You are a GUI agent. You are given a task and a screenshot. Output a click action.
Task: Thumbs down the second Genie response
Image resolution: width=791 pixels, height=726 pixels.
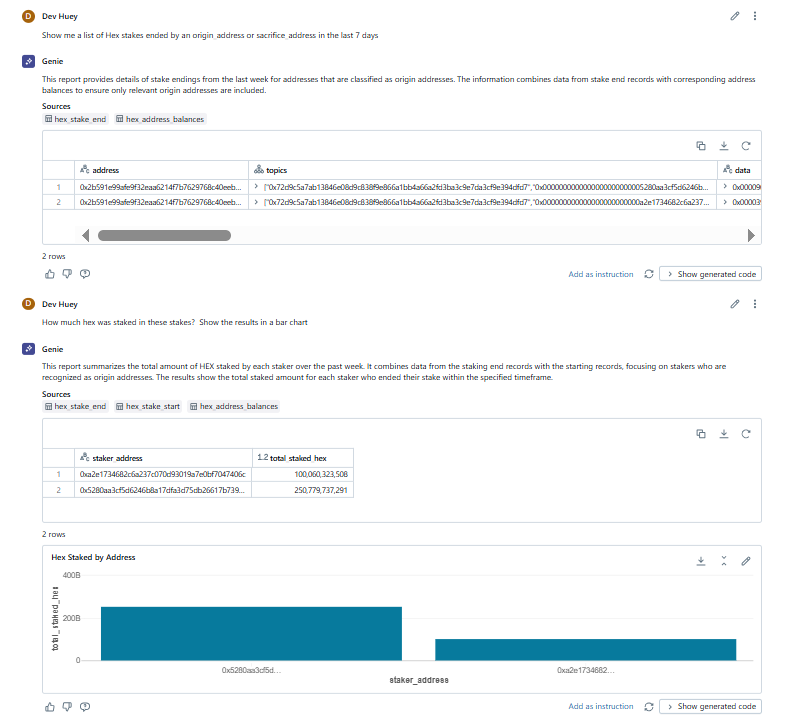point(67,707)
